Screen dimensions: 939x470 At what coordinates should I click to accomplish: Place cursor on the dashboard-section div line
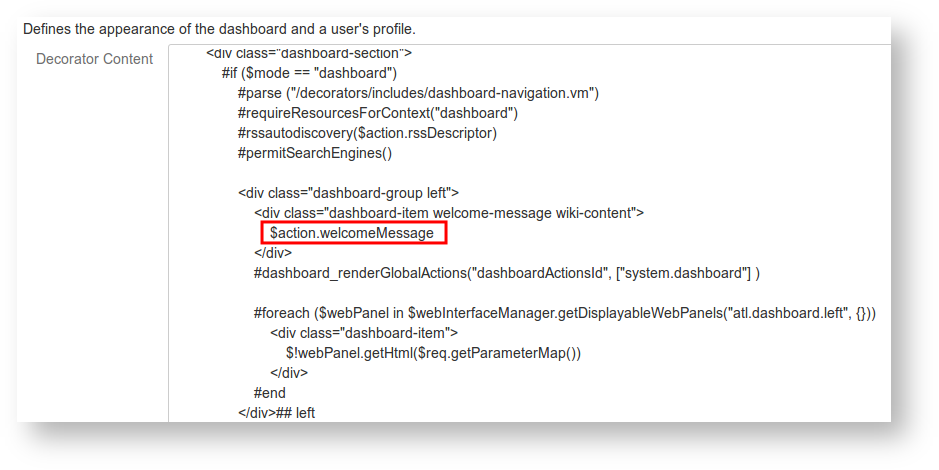point(309,52)
